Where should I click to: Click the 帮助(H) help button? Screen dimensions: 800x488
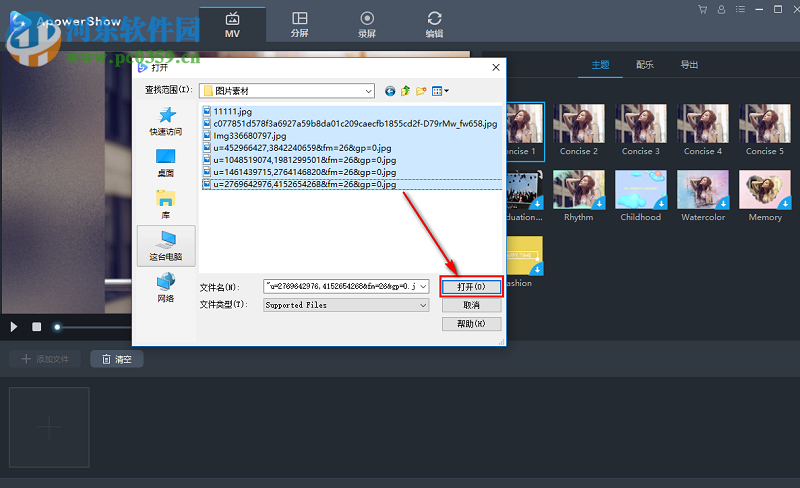coord(471,324)
